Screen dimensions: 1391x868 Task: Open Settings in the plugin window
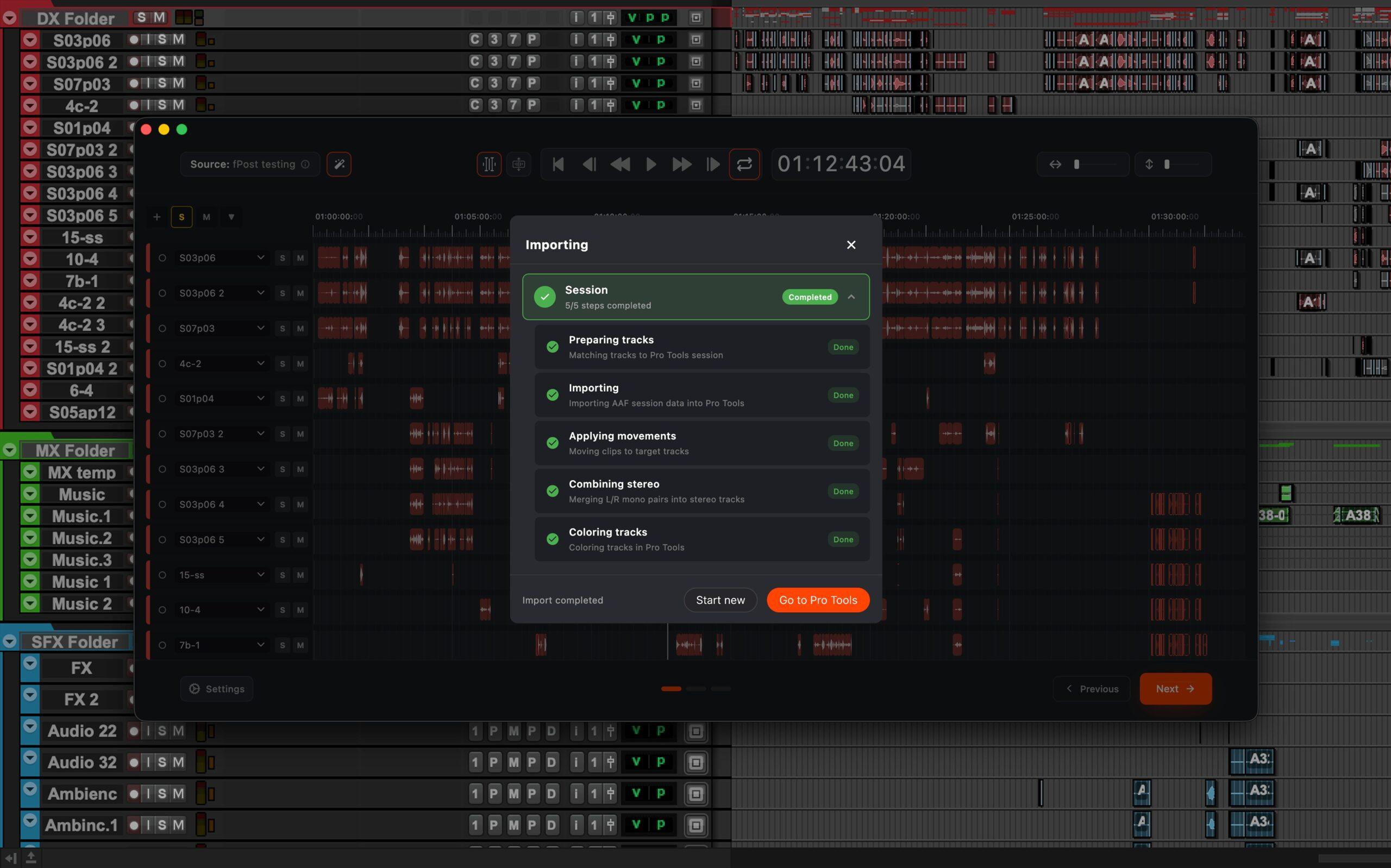tap(217, 689)
